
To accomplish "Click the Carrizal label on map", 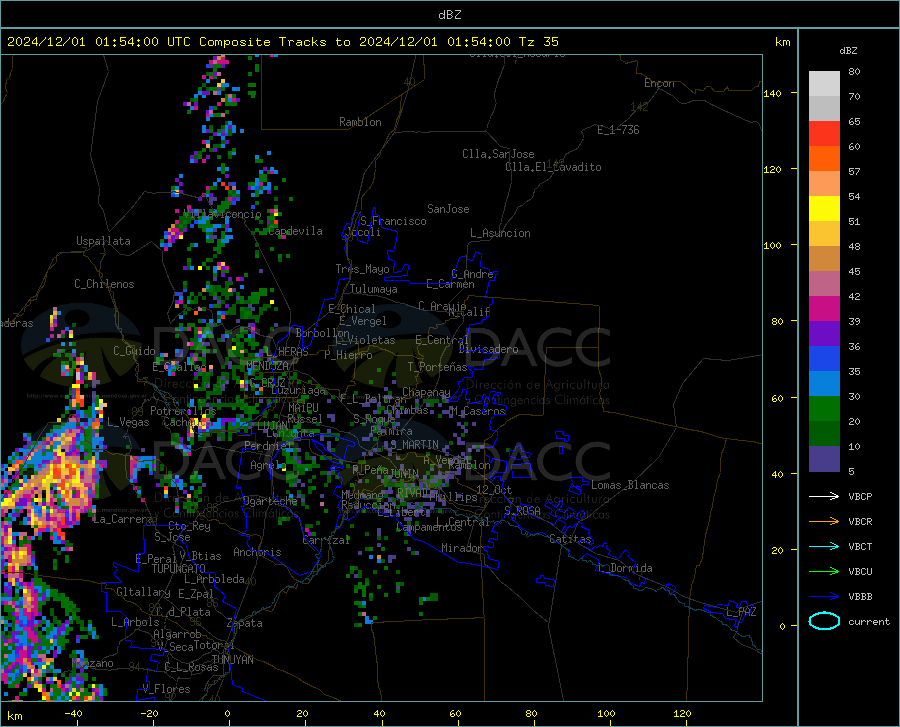I will (326, 541).
